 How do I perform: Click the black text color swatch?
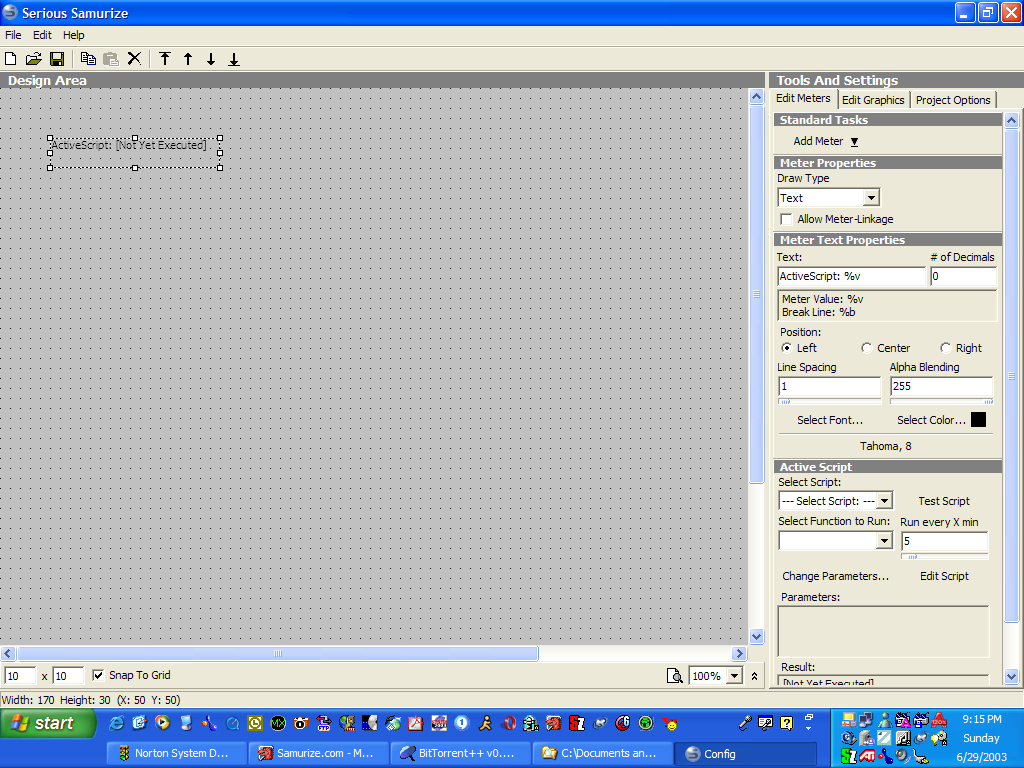coord(978,420)
